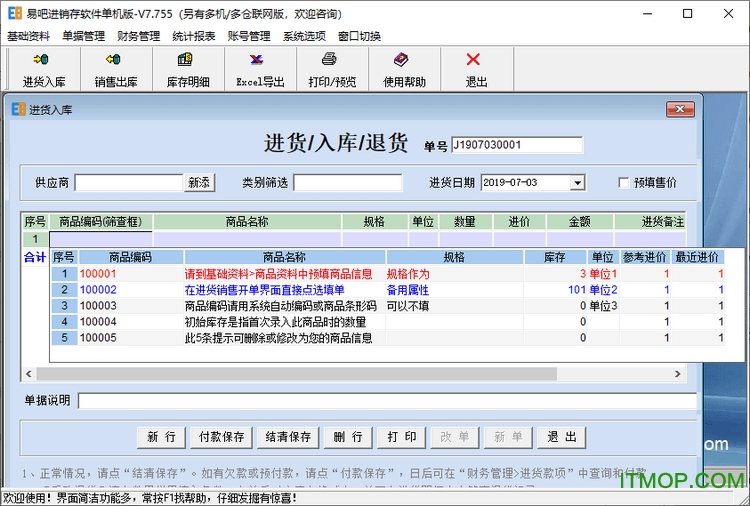Open the 库存明细 toolbar icon
750x506 pixels.
tap(188, 70)
